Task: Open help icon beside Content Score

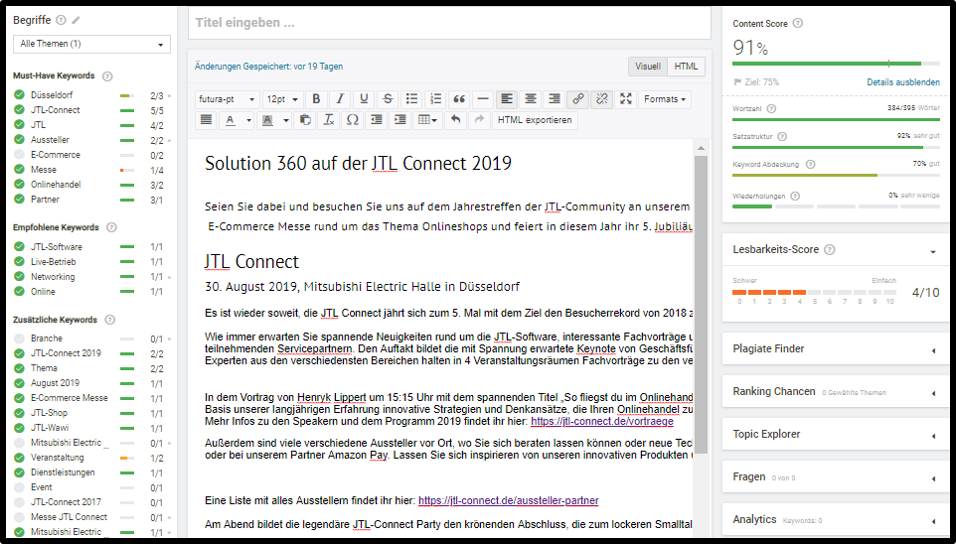Action: click(x=797, y=23)
